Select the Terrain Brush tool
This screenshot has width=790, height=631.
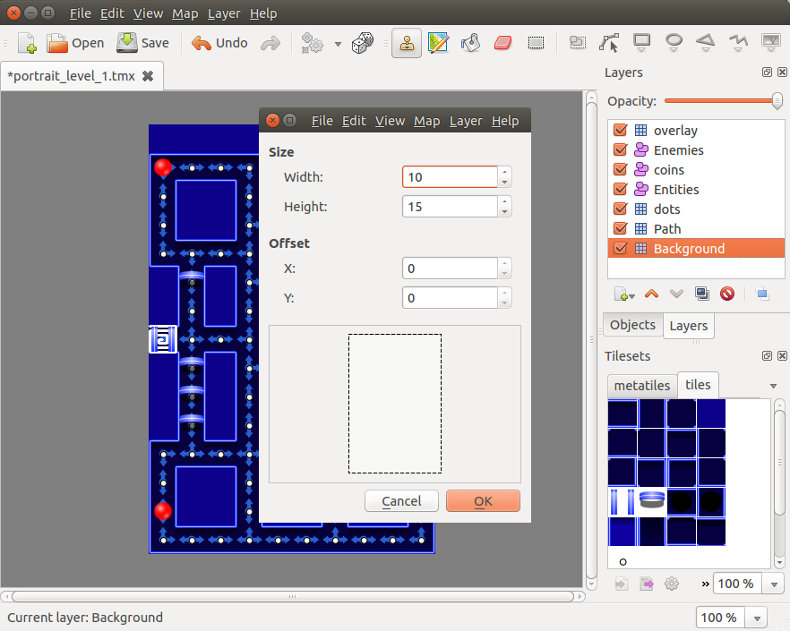(x=438, y=43)
